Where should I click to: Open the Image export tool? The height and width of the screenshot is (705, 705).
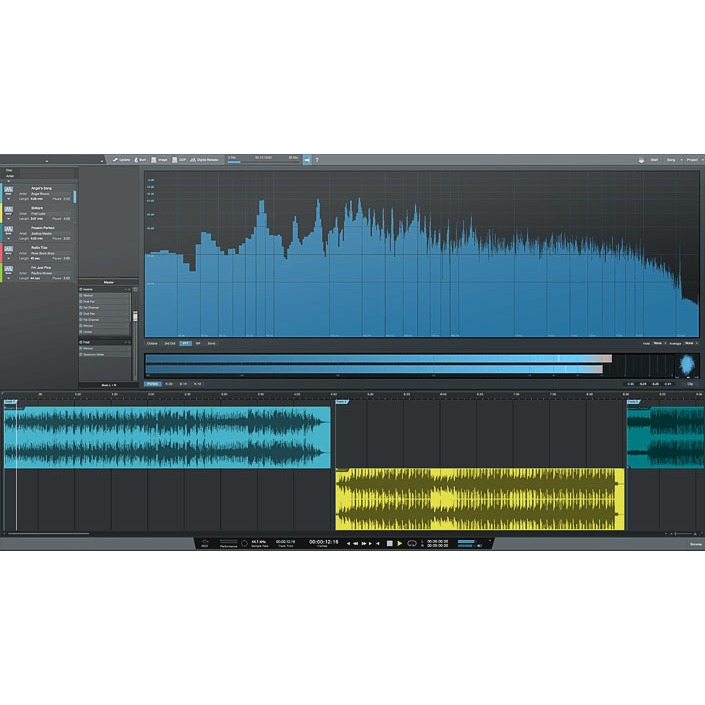[160, 160]
